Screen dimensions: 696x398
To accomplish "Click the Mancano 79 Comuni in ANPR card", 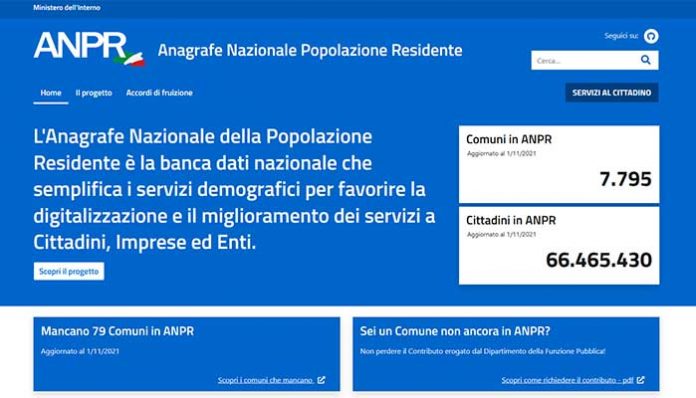I will pyautogui.click(x=187, y=354).
